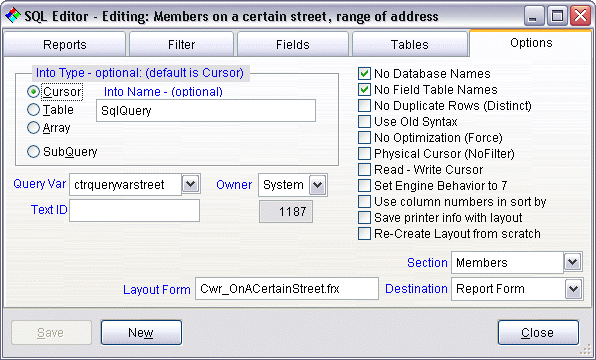This screenshot has width=596, height=360.
Task: Open the Section dropdown showing Members
Action: click(x=572, y=262)
